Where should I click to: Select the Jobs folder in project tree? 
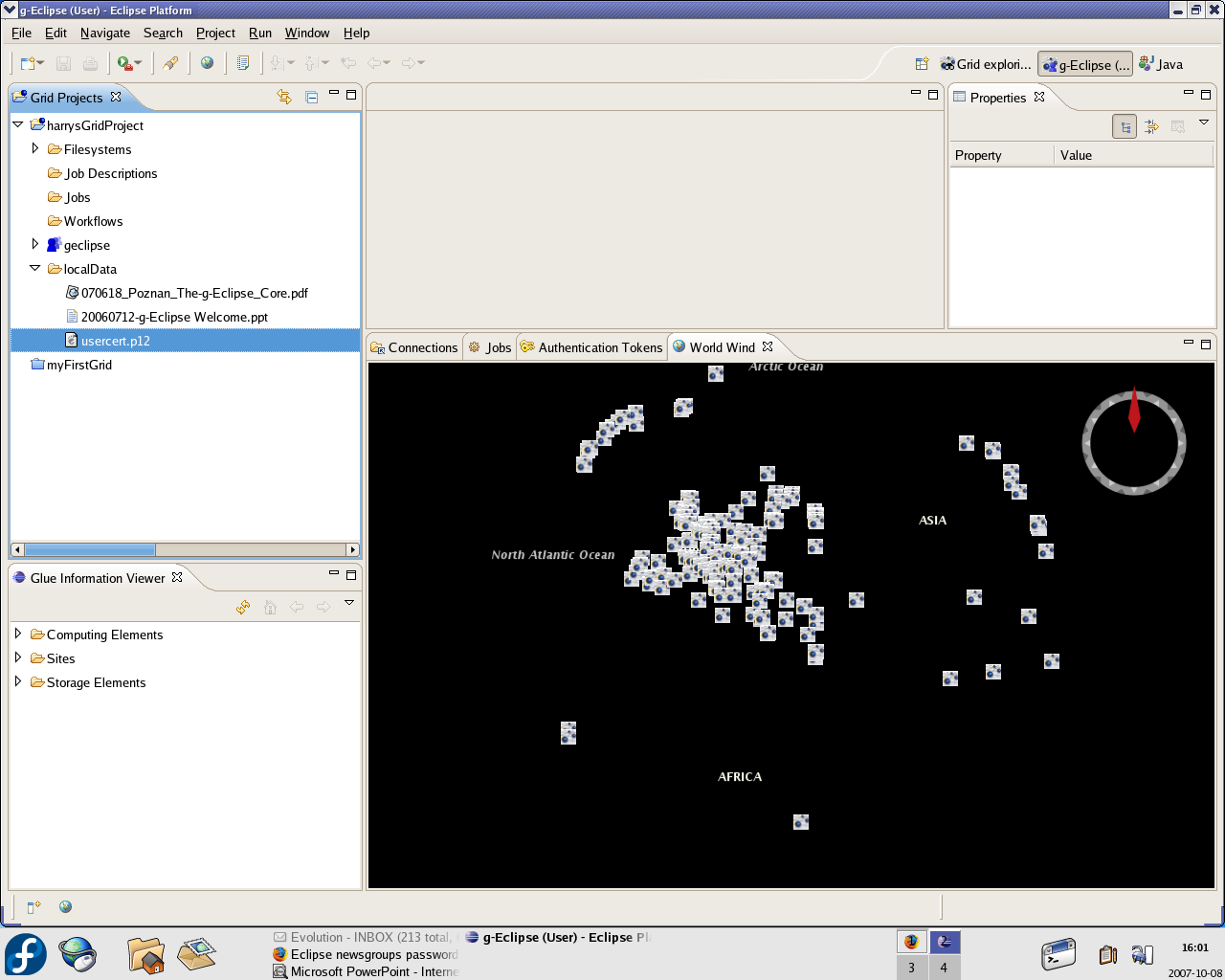click(69, 197)
